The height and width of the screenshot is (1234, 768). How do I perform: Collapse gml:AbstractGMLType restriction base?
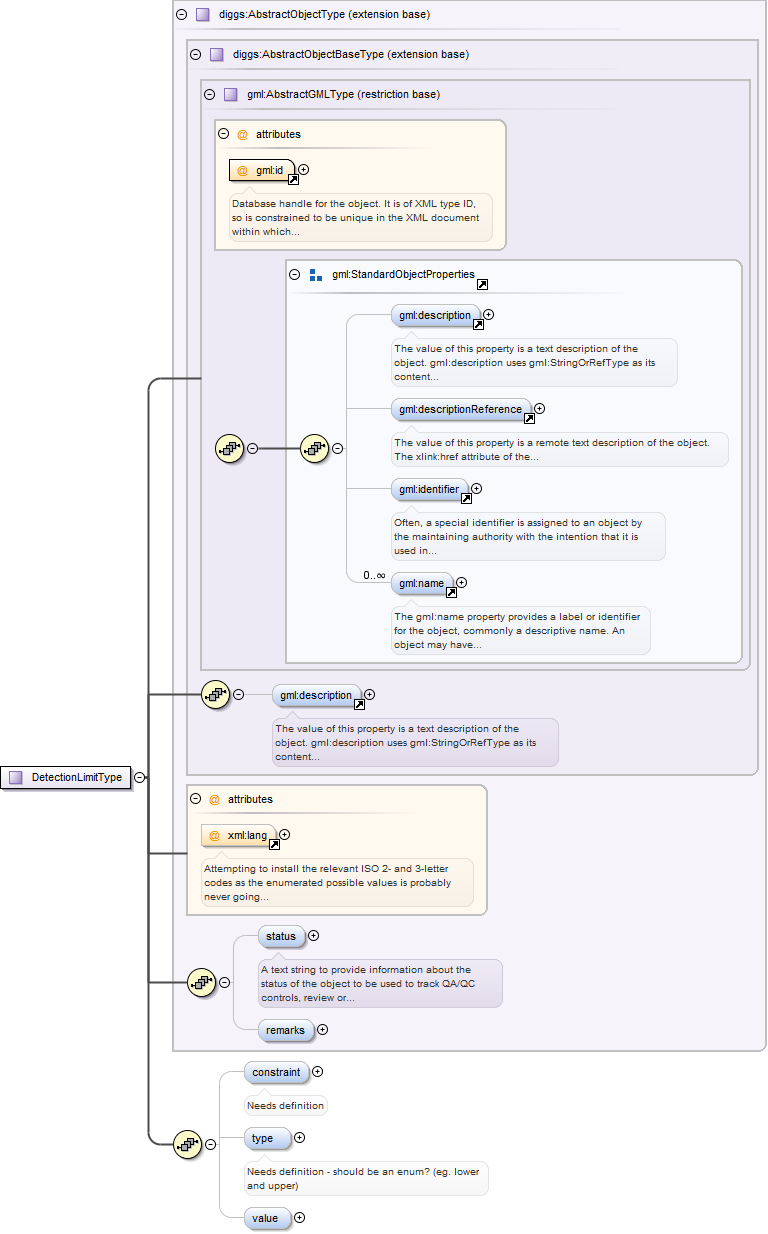pyautogui.click(x=210, y=94)
